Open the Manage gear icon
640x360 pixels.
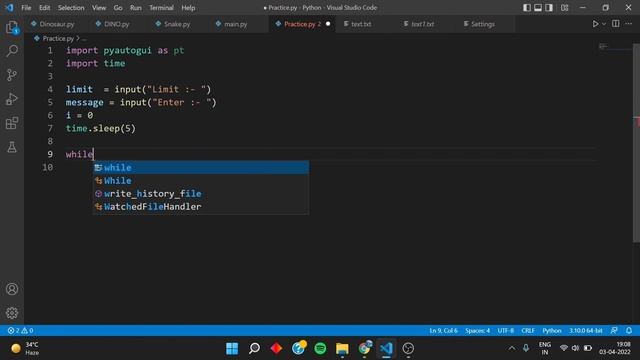pyautogui.click(x=12, y=313)
